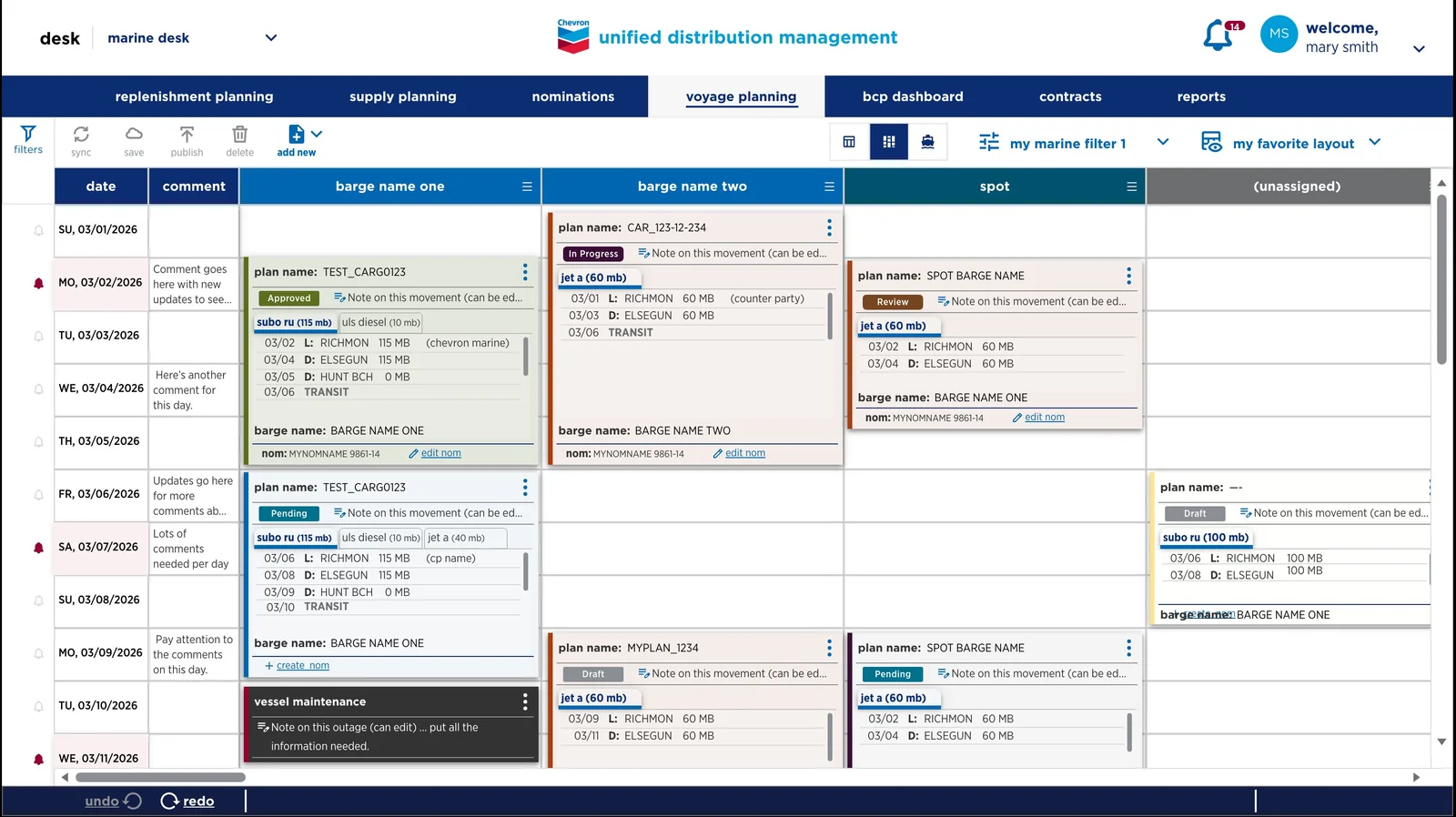The image size is (1456, 817).
Task: Click the redo link
Action: tap(198, 802)
